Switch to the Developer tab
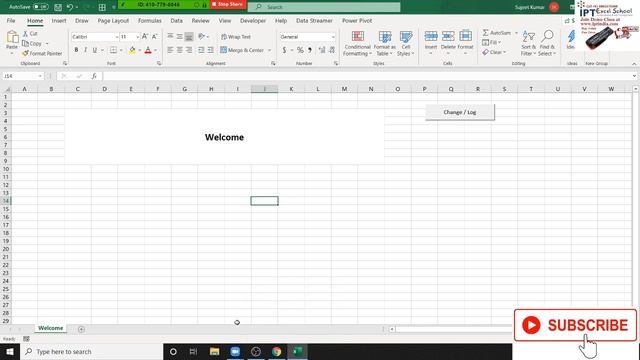The image size is (640, 360). click(x=253, y=20)
